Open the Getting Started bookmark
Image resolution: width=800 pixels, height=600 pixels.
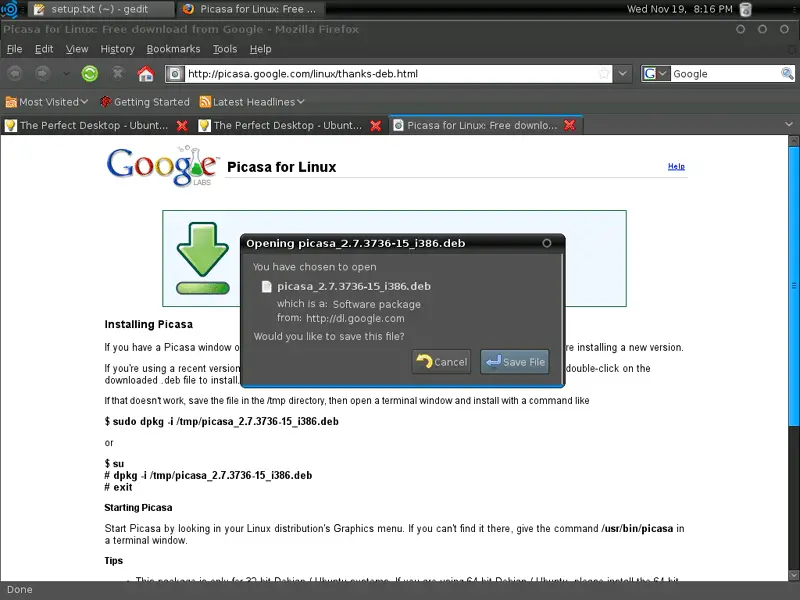point(145,102)
